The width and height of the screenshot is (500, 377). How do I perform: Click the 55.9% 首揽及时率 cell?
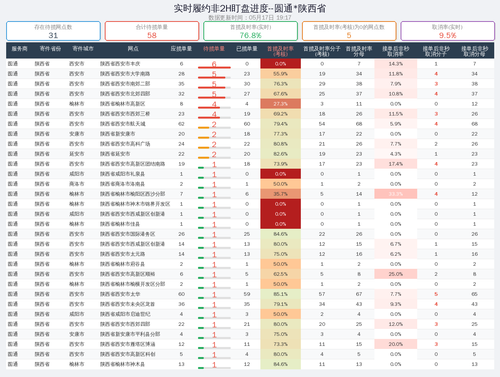[280, 74]
